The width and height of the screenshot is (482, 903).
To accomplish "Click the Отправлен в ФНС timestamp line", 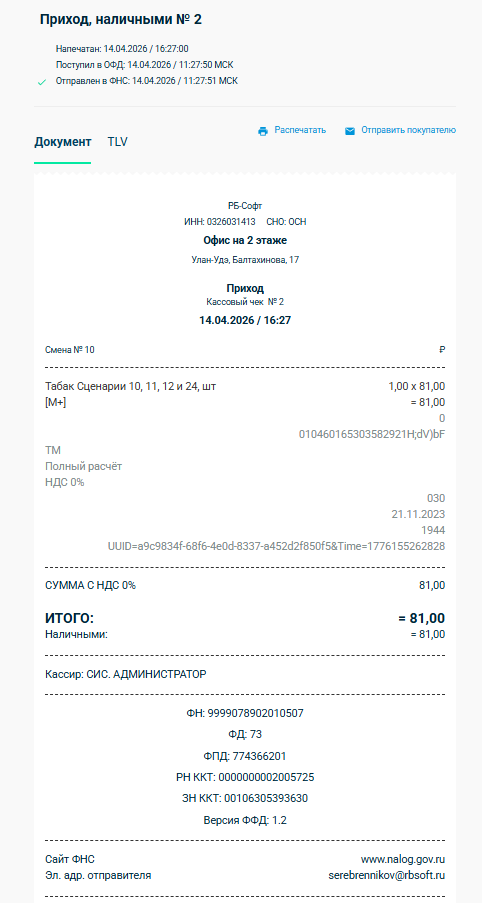I will tap(147, 81).
